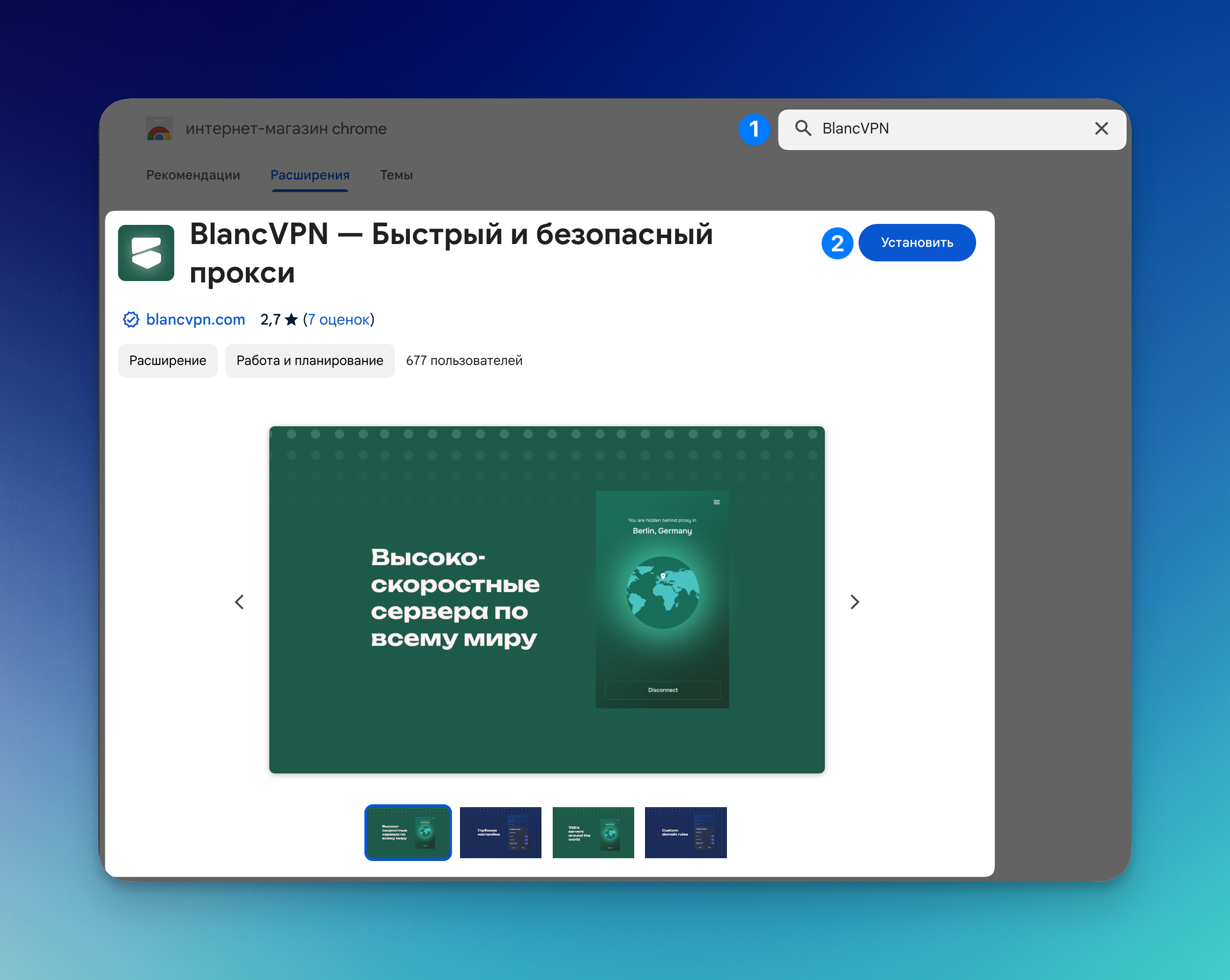Viewport: 1230px width, 980px height.
Task: Click the rating star icon
Action: pyautogui.click(x=291, y=319)
